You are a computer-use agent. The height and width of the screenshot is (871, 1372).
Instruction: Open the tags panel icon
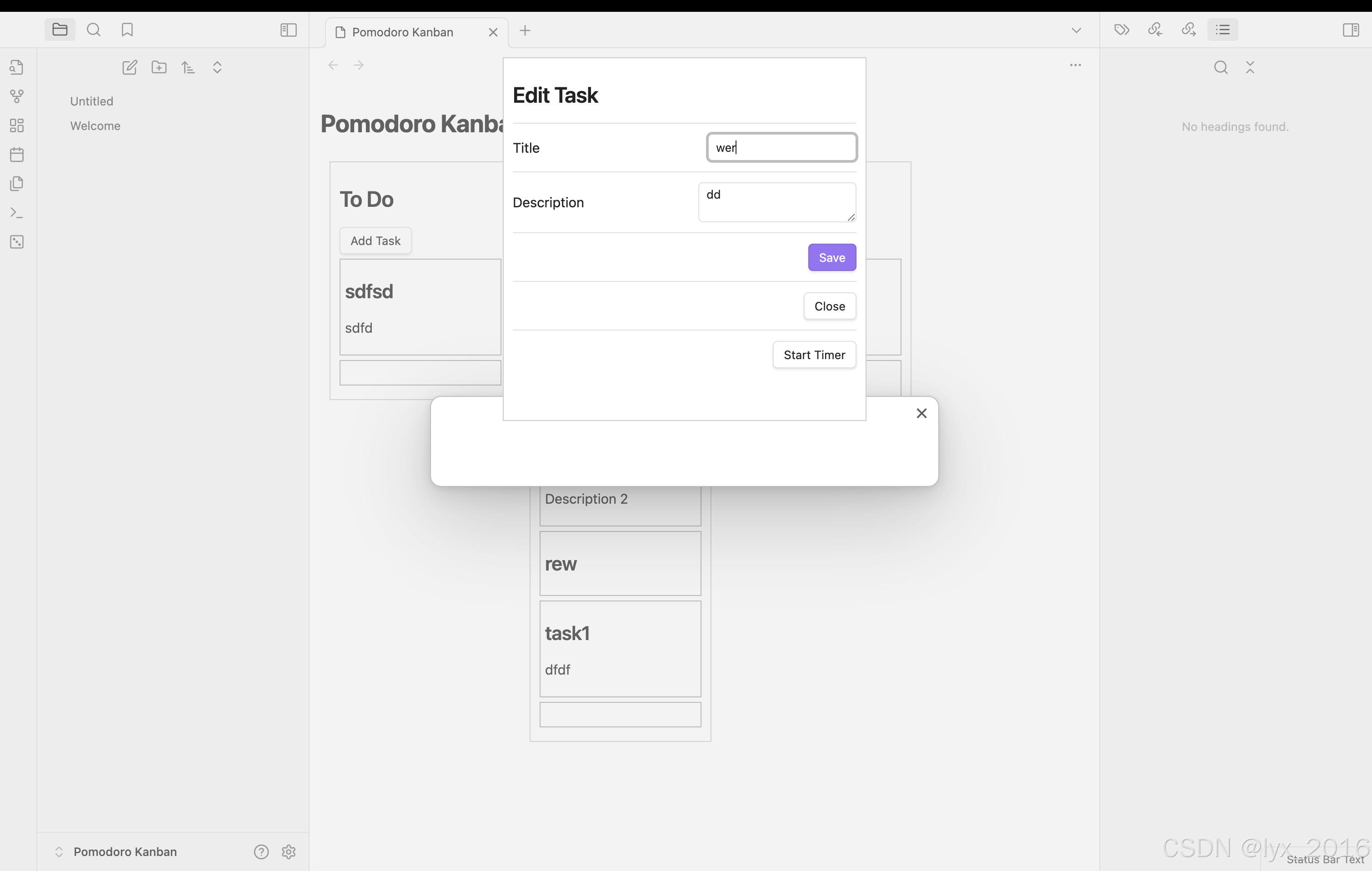tap(1122, 30)
